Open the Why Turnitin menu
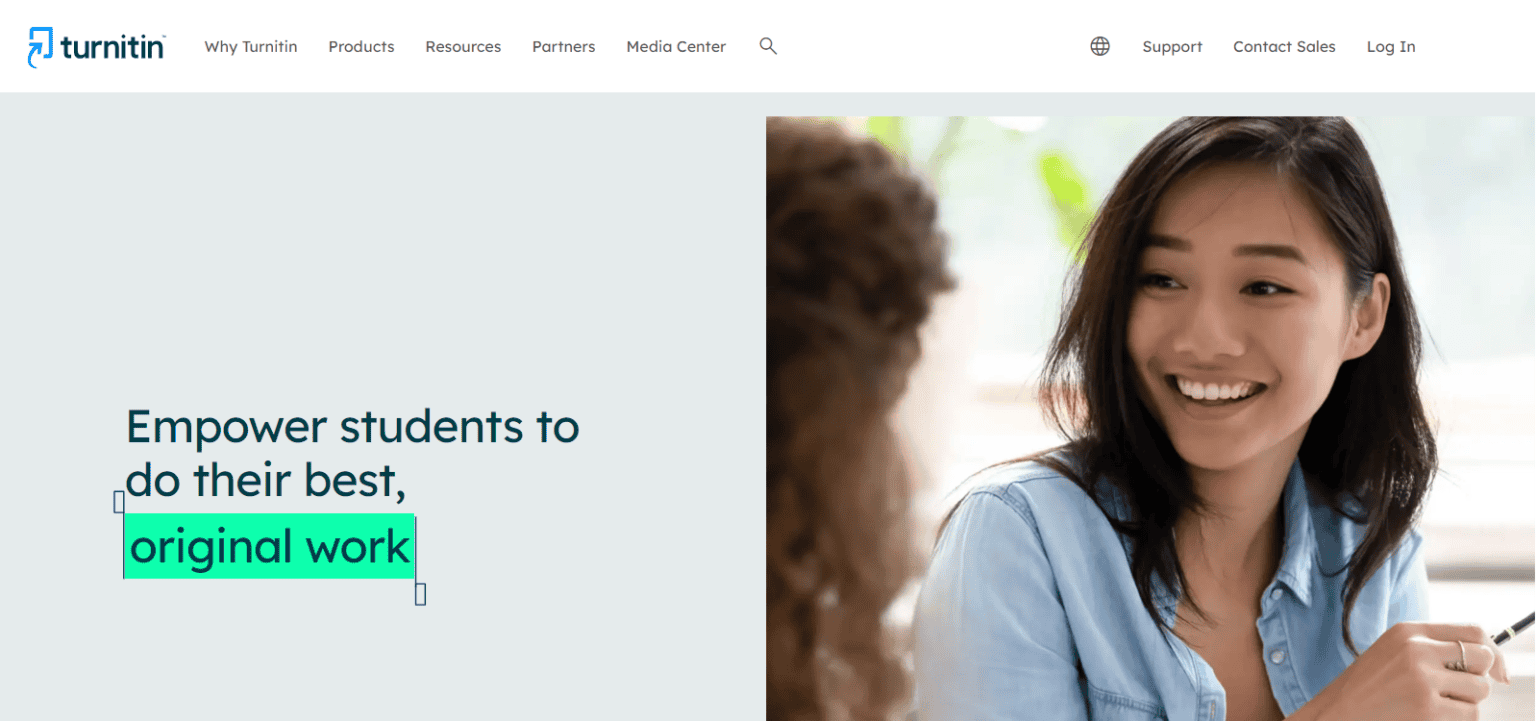1536x721 pixels. [251, 47]
